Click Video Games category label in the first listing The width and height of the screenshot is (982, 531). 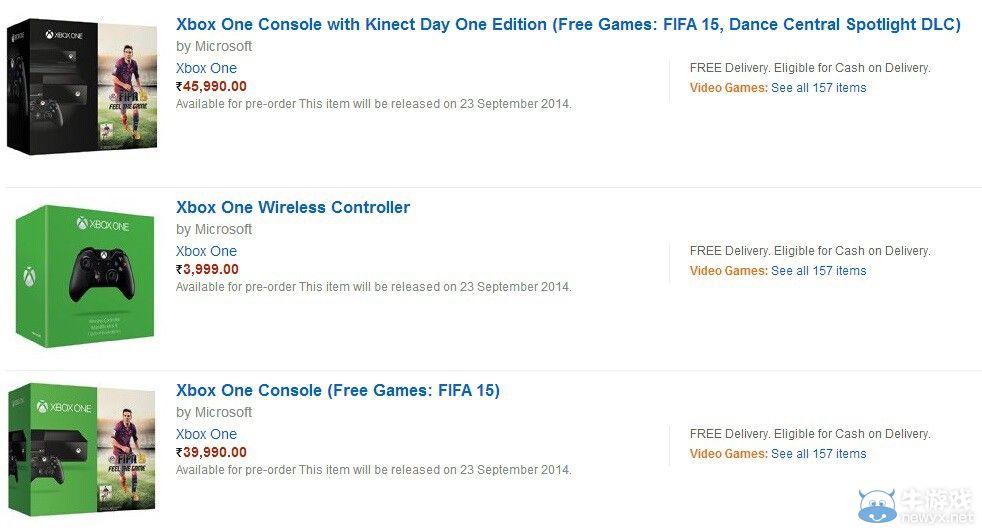pos(728,88)
